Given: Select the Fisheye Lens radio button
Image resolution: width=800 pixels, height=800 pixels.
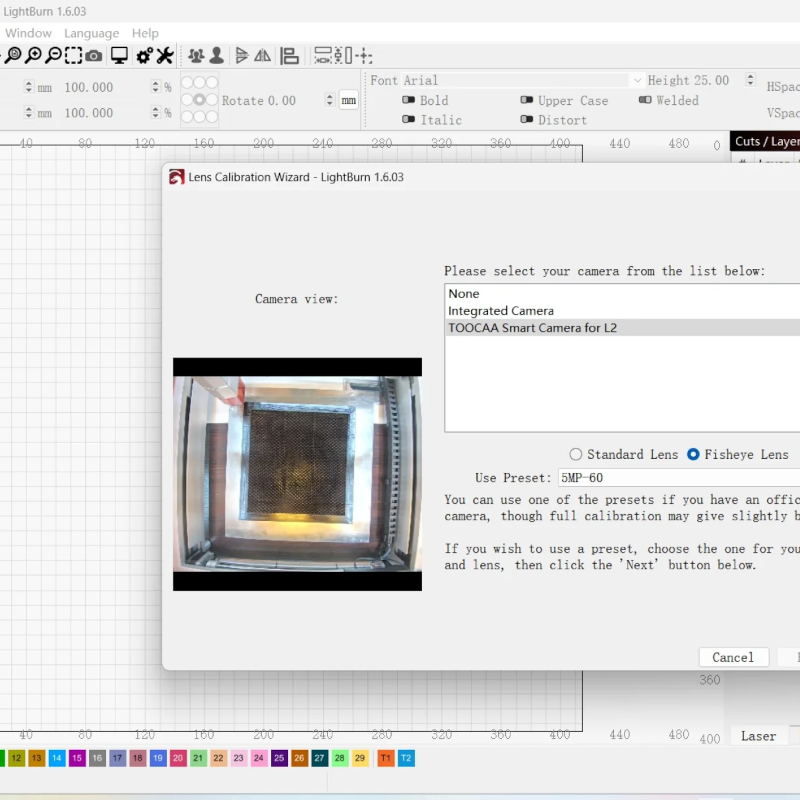Looking at the screenshot, I should [693, 454].
